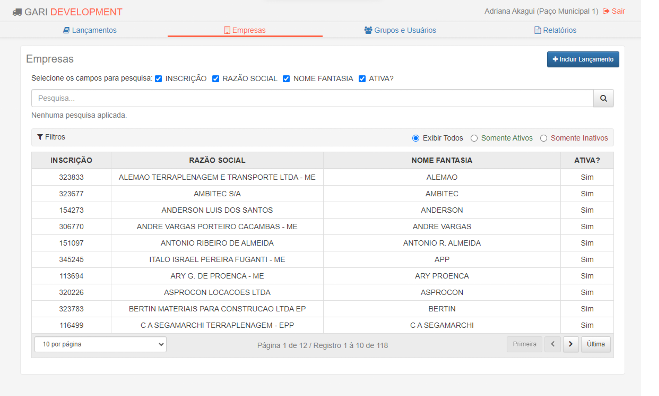Focus the Pesquisa search input field
The image size is (659, 396).
point(312,98)
